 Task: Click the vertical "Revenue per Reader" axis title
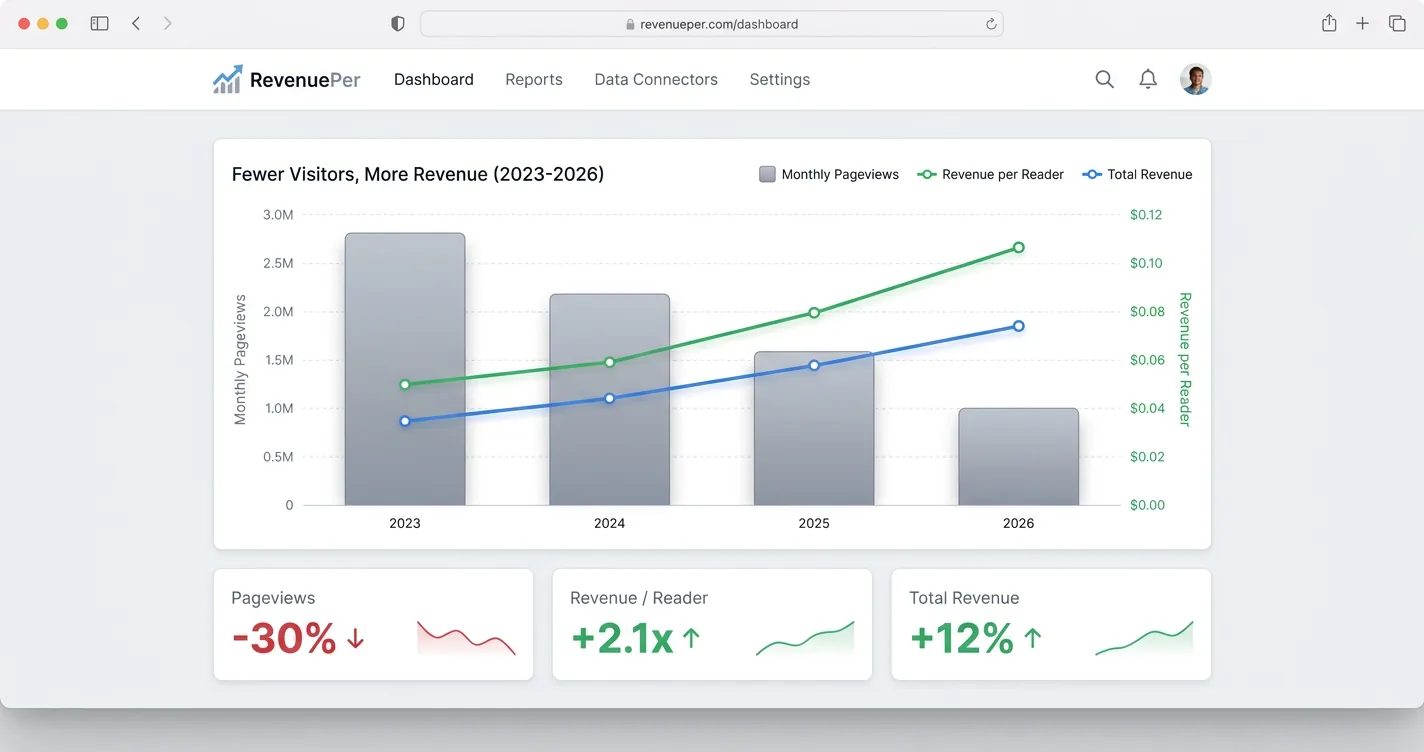[x=1185, y=360]
